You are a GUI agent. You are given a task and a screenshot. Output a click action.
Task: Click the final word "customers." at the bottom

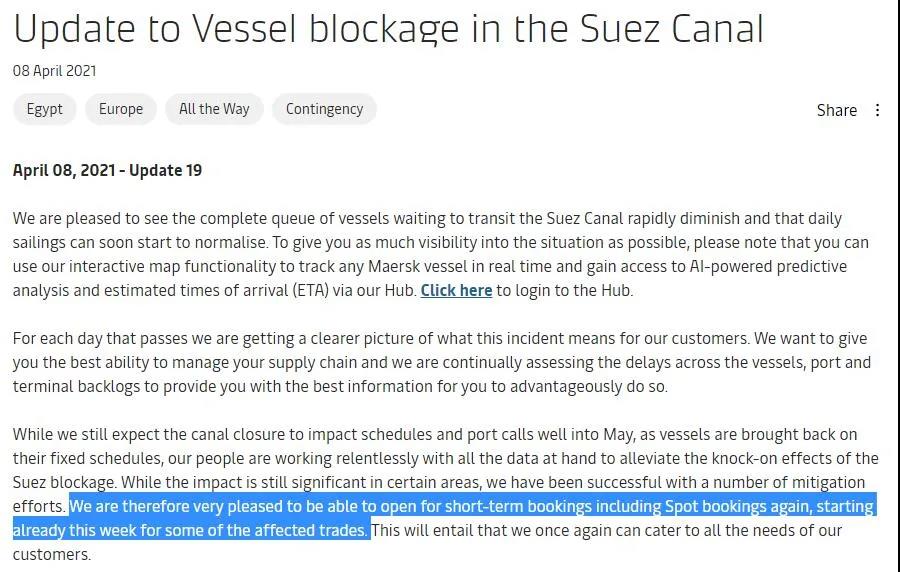pos(51,554)
